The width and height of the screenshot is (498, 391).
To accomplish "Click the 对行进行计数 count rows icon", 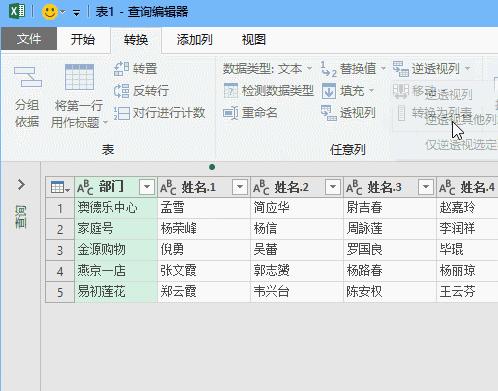I will (x=121, y=113).
